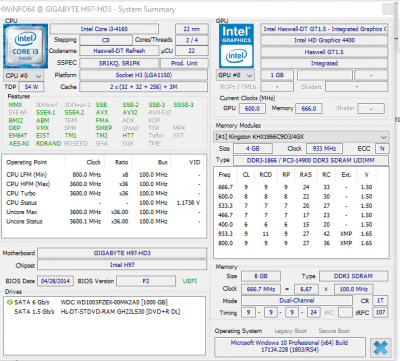Click the GPU clock 600.0 value
This screenshot has width=400, height=361.
[252, 109]
